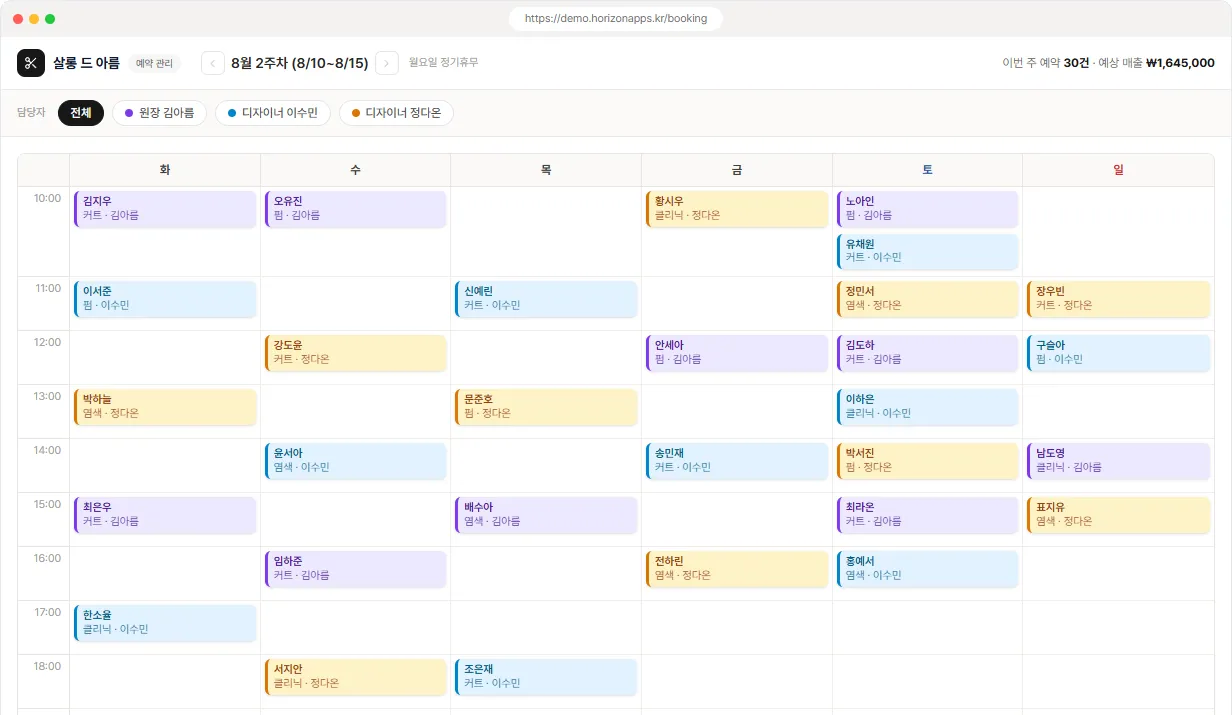
Task: Open 유채원 커트 appointment
Action: 927,252
